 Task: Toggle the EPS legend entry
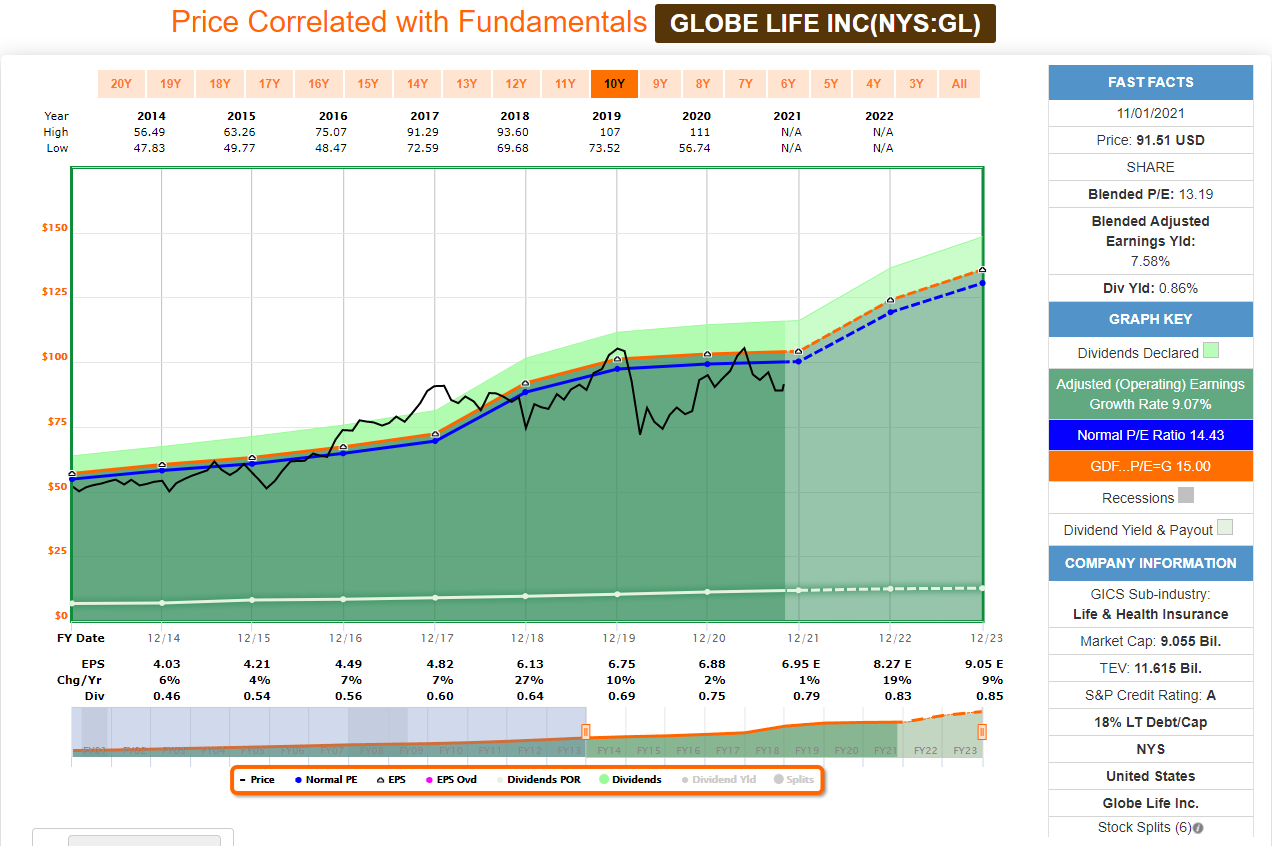coord(397,779)
